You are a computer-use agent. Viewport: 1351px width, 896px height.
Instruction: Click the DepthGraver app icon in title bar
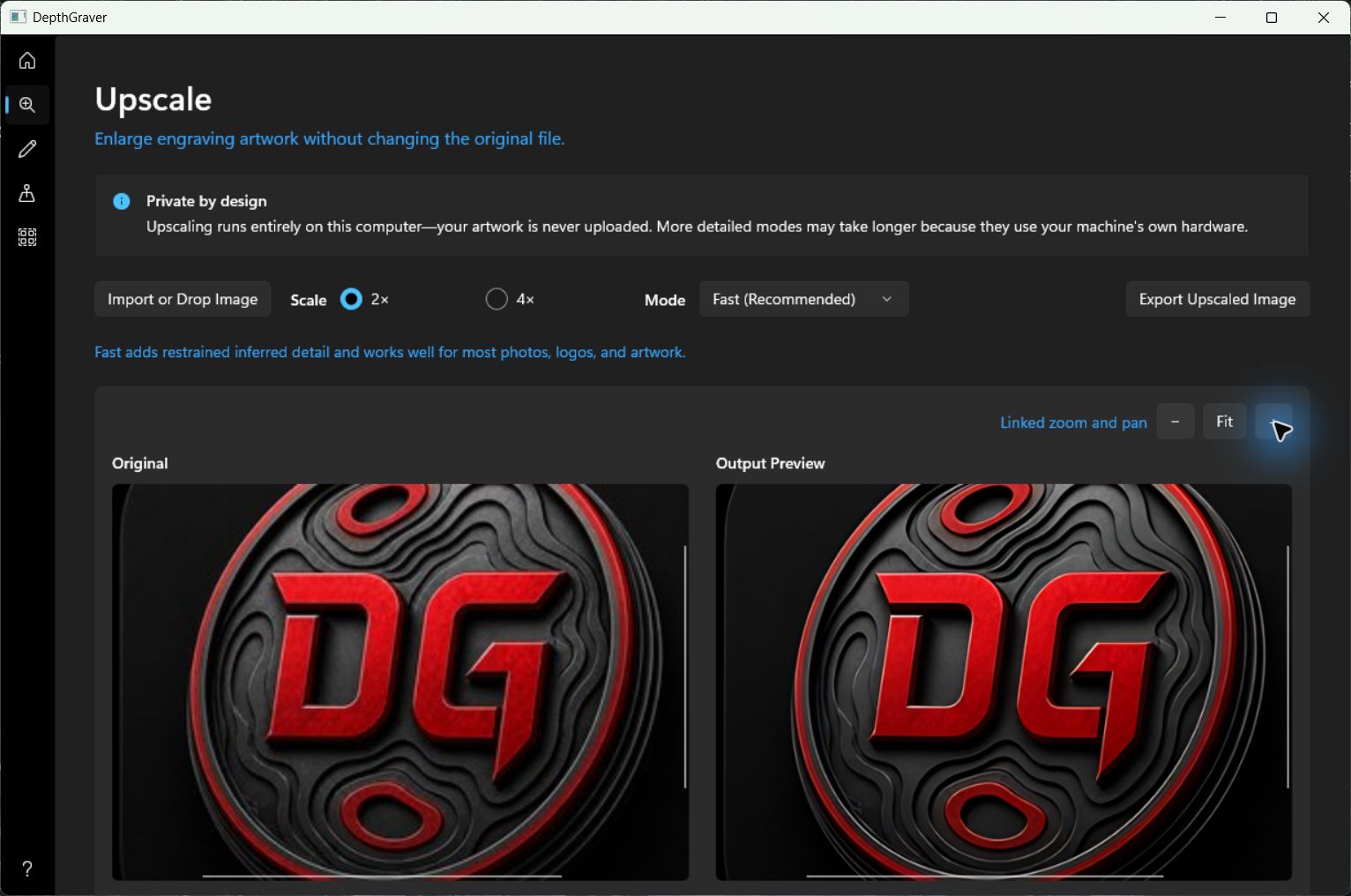click(18, 17)
